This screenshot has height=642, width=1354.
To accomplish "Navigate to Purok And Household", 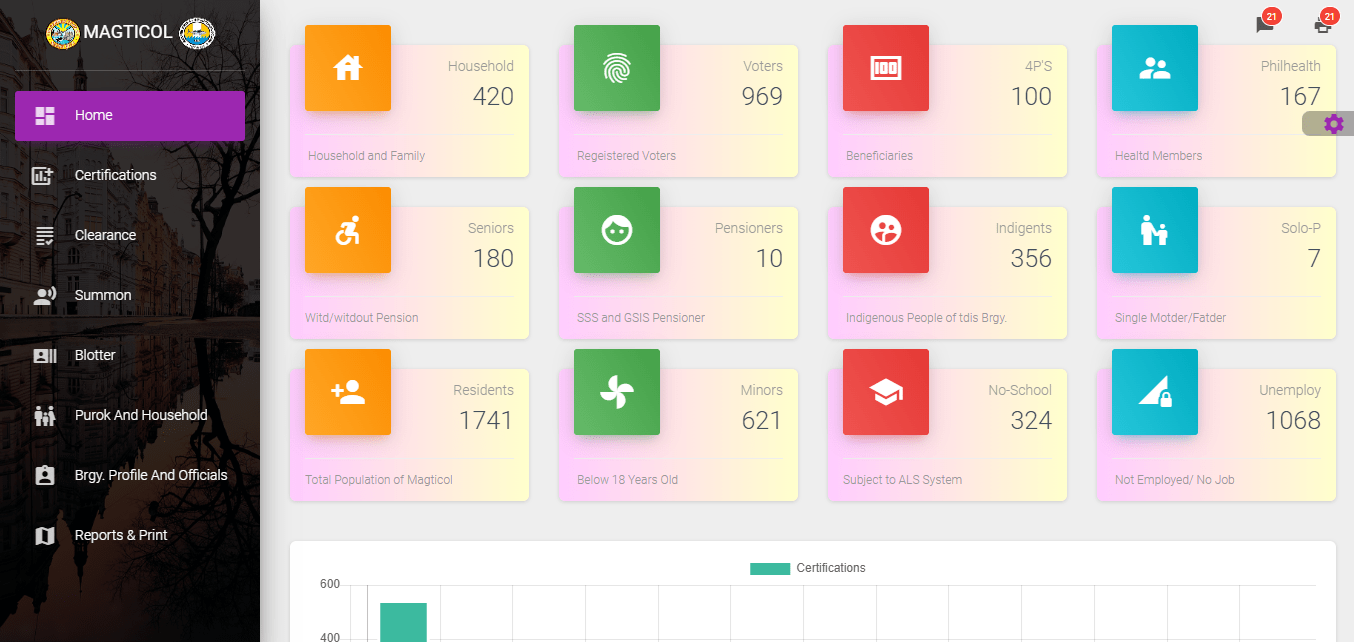I will [141, 416].
